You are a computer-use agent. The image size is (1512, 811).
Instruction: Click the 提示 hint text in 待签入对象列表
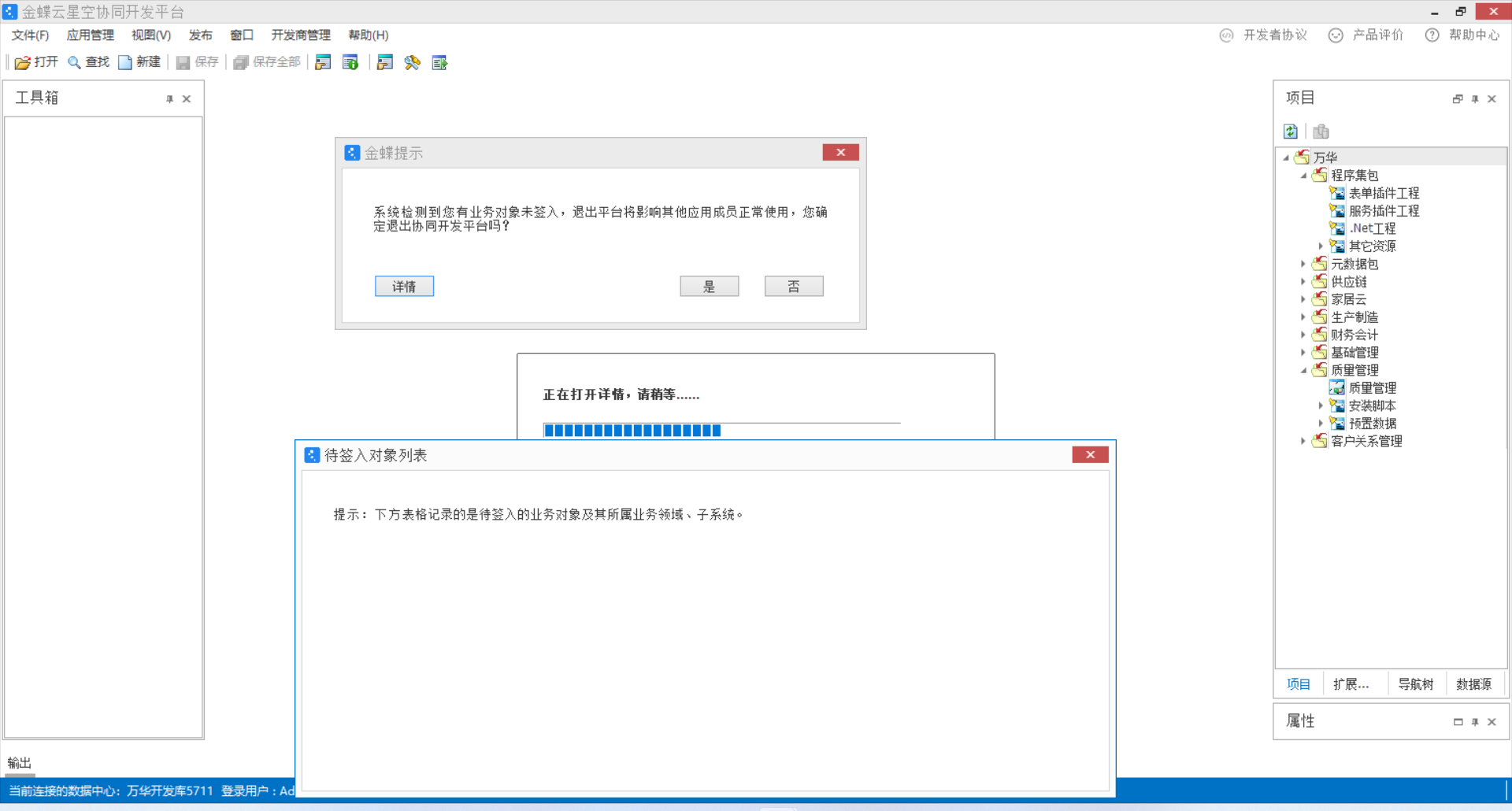(x=539, y=514)
